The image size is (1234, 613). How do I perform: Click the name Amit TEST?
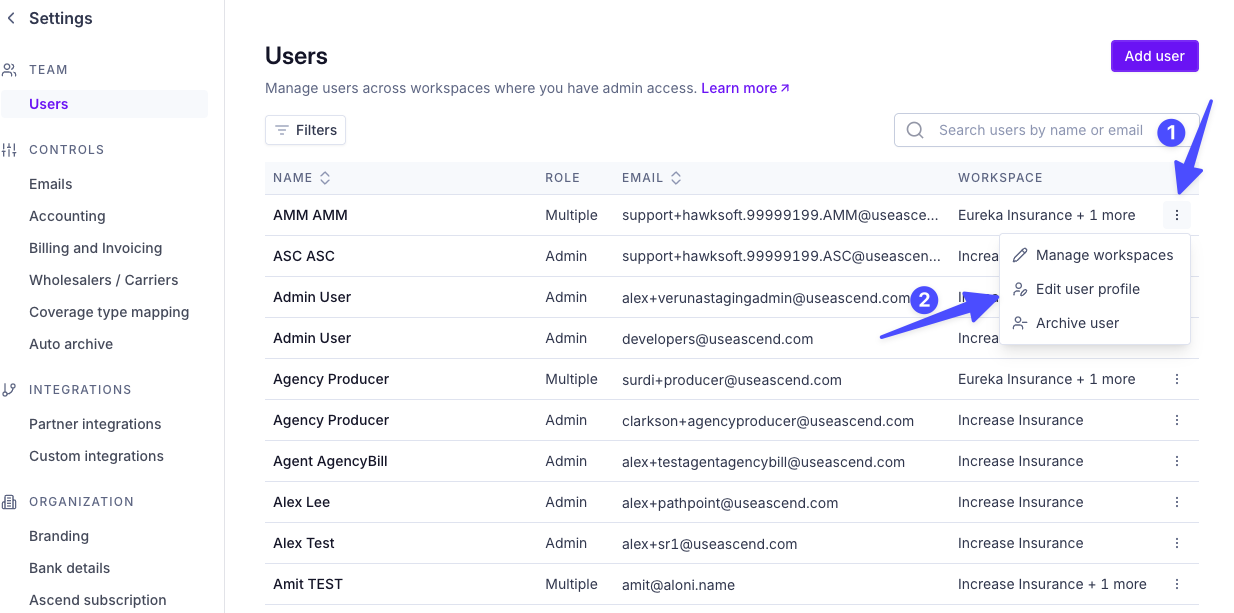tap(309, 584)
